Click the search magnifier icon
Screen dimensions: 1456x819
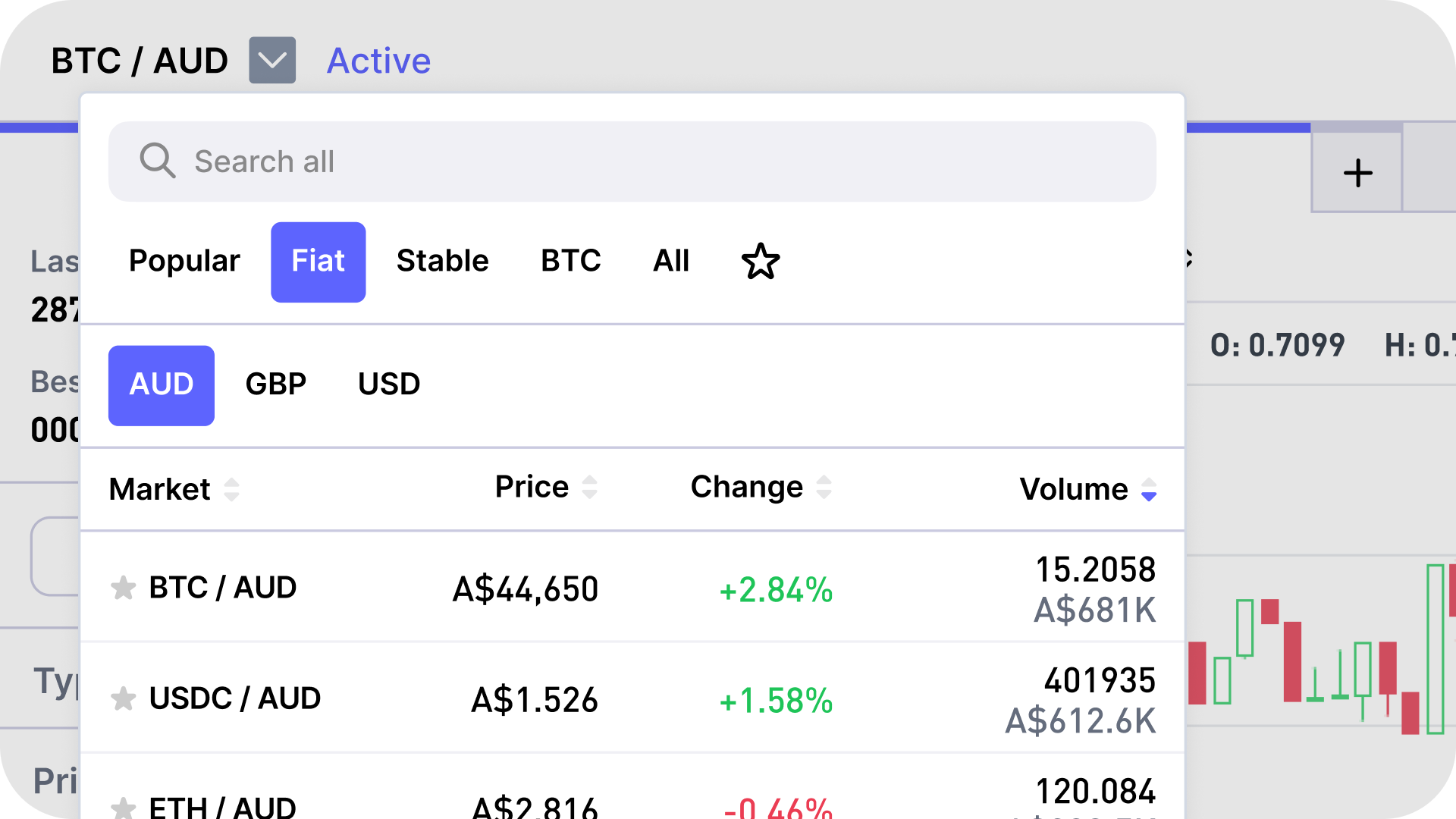158,161
